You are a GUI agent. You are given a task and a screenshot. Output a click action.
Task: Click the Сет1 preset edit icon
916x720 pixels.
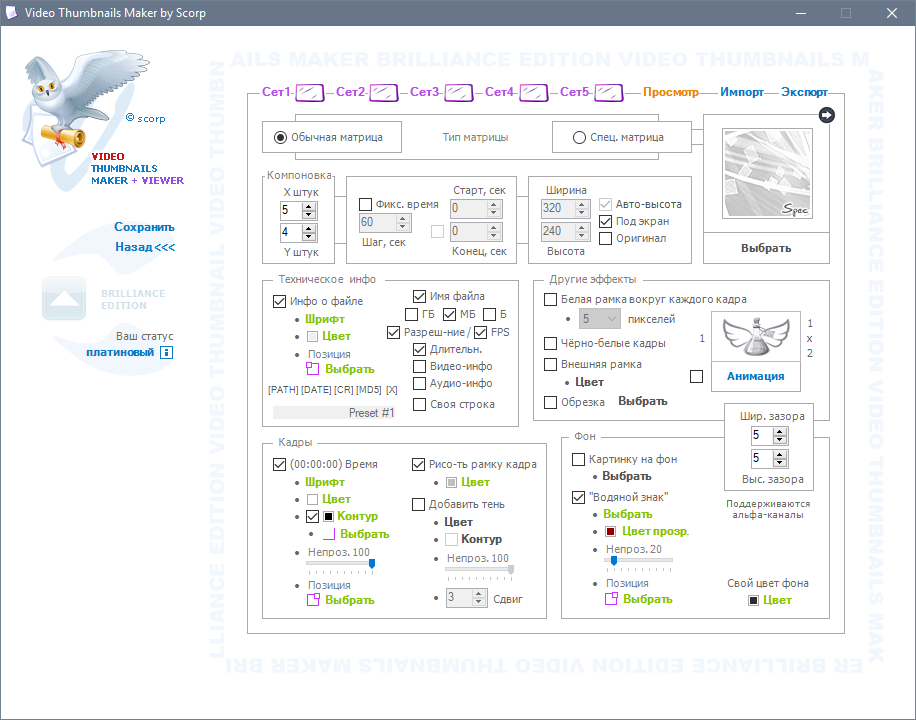coord(309,93)
